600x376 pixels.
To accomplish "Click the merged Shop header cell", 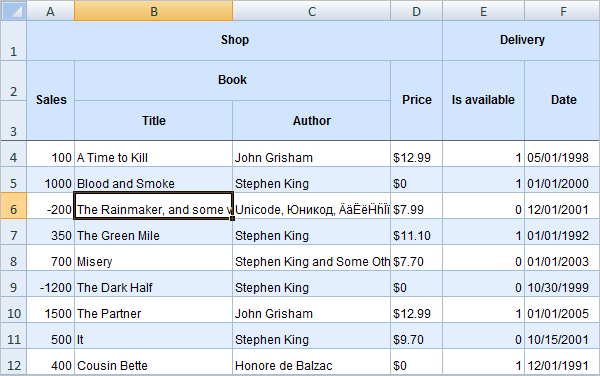I will pos(235,40).
